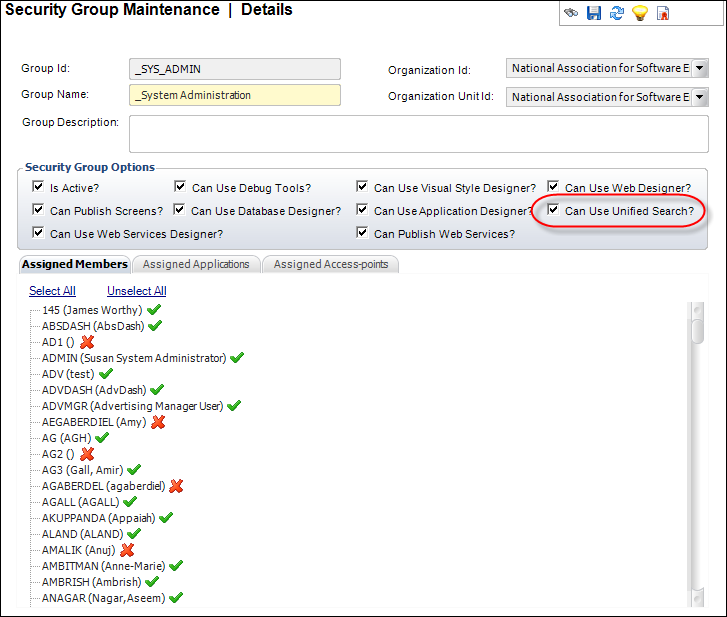The image size is (727, 617).
Task: Click the yellow light bulb icon
Action: (640, 13)
